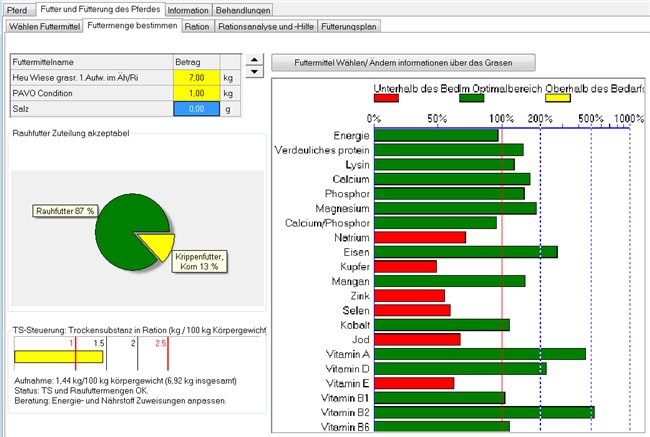Click the Mangan label
This screenshot has height=437, width=650.
[x=350, y=282]
